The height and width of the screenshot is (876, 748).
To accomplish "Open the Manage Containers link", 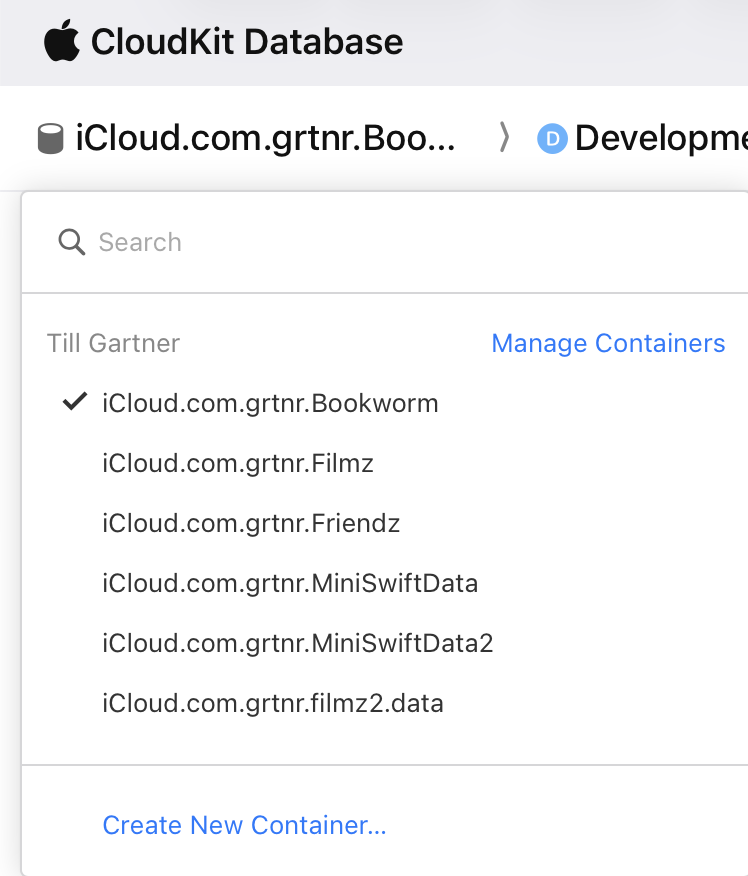I will point(608,343).
